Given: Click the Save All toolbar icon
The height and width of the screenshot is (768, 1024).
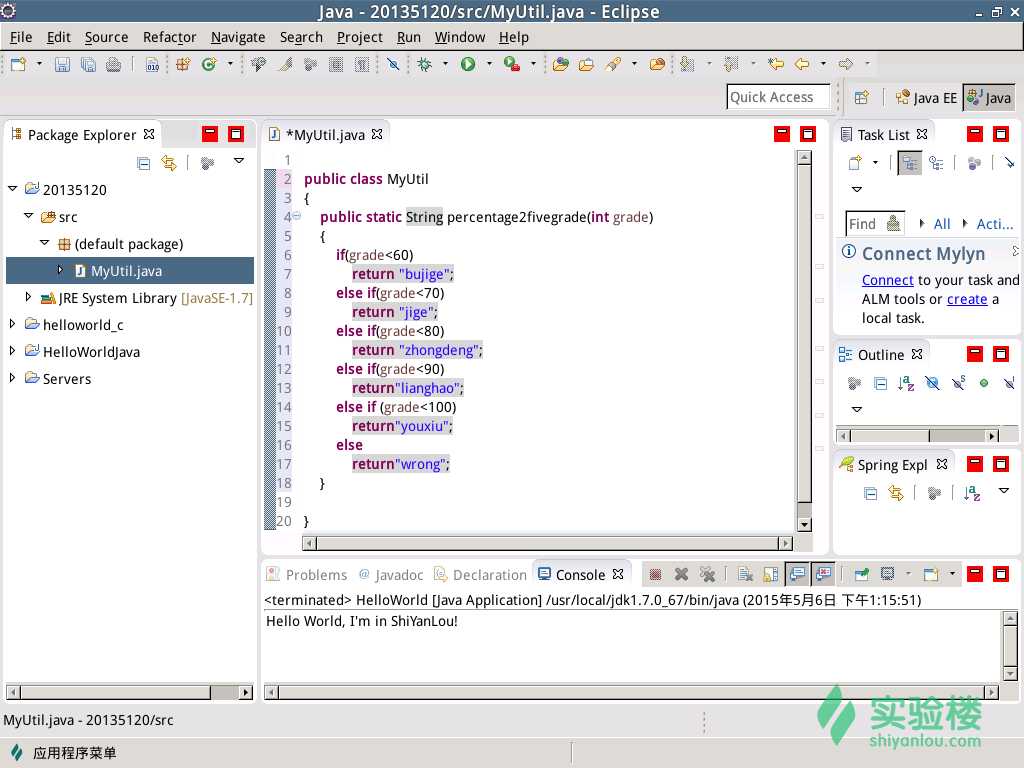Looking at the screenshot, I should click(x=88, y=64).
